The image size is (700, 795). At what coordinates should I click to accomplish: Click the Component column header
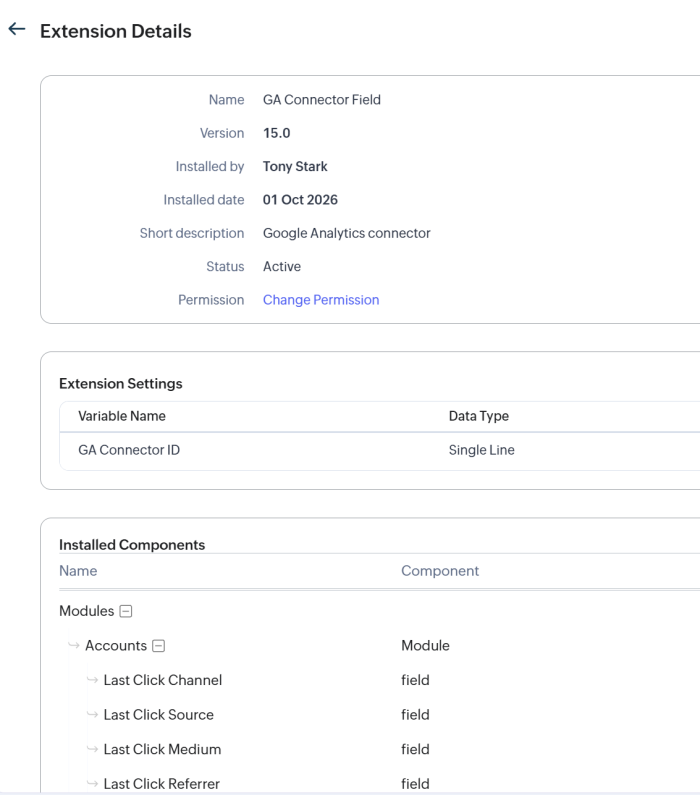(x=440, y=570)
